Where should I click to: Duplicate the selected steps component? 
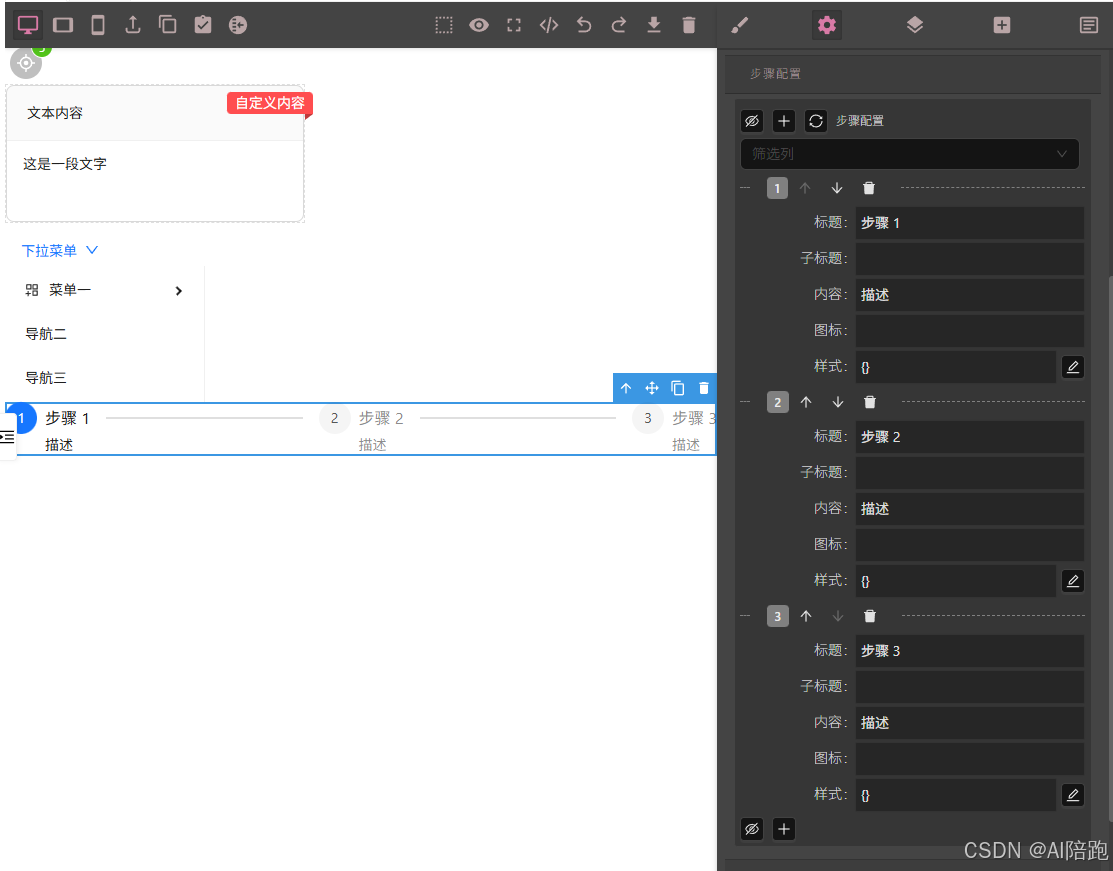point(678,388)
